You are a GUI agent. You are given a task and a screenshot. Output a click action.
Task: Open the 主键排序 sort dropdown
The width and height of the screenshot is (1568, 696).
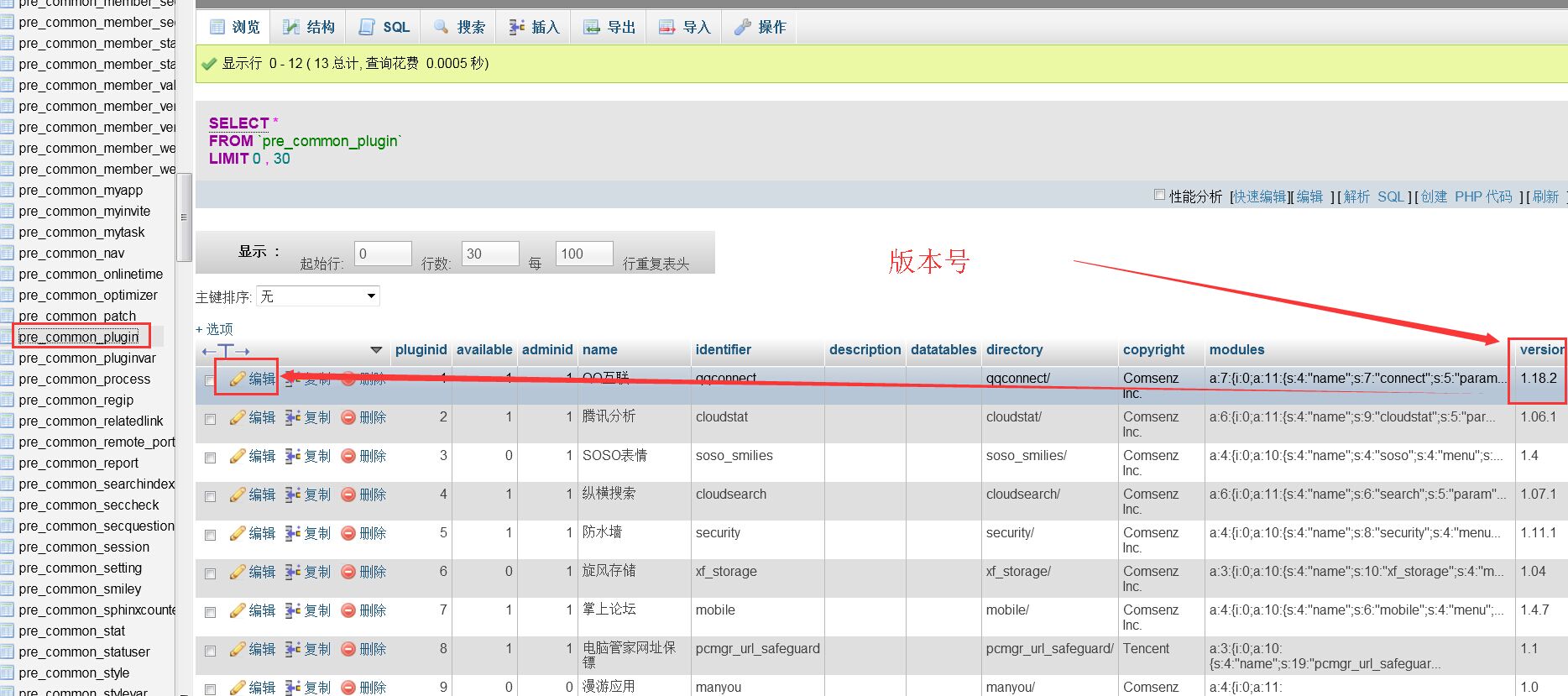[x=318, y=296]
